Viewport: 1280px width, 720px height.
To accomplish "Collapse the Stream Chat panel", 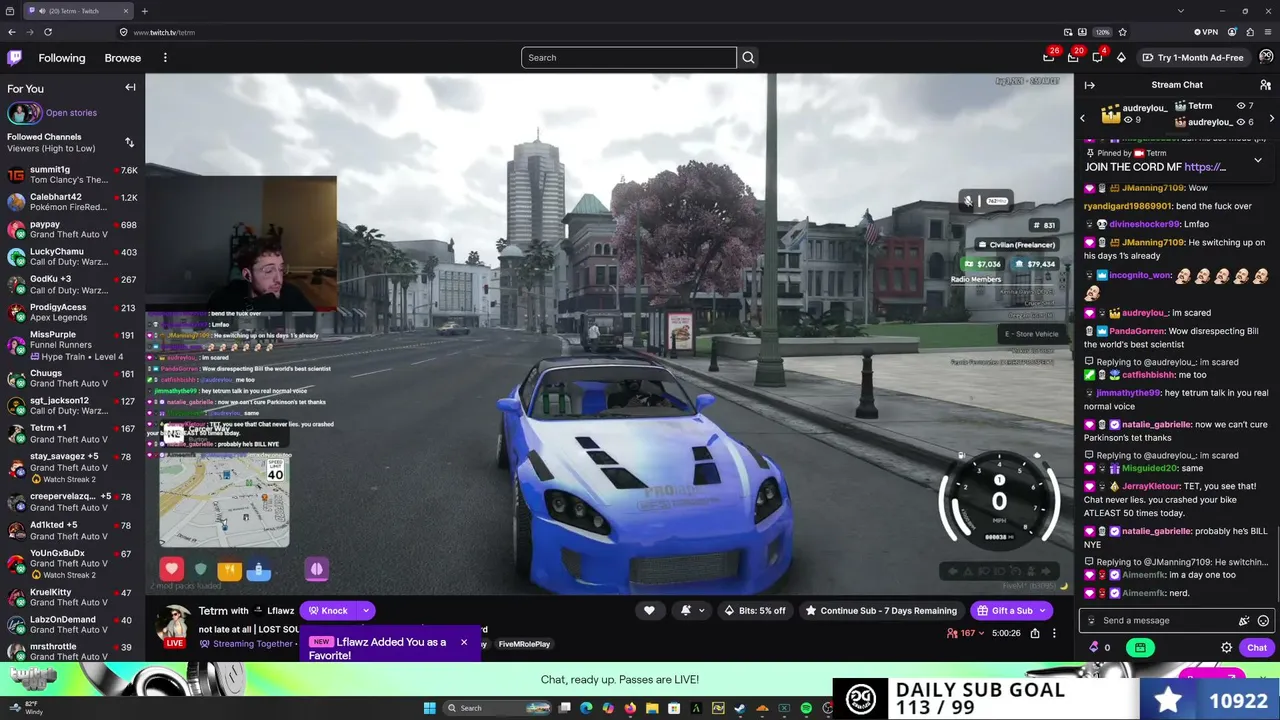I will [x=1090, y=85].
